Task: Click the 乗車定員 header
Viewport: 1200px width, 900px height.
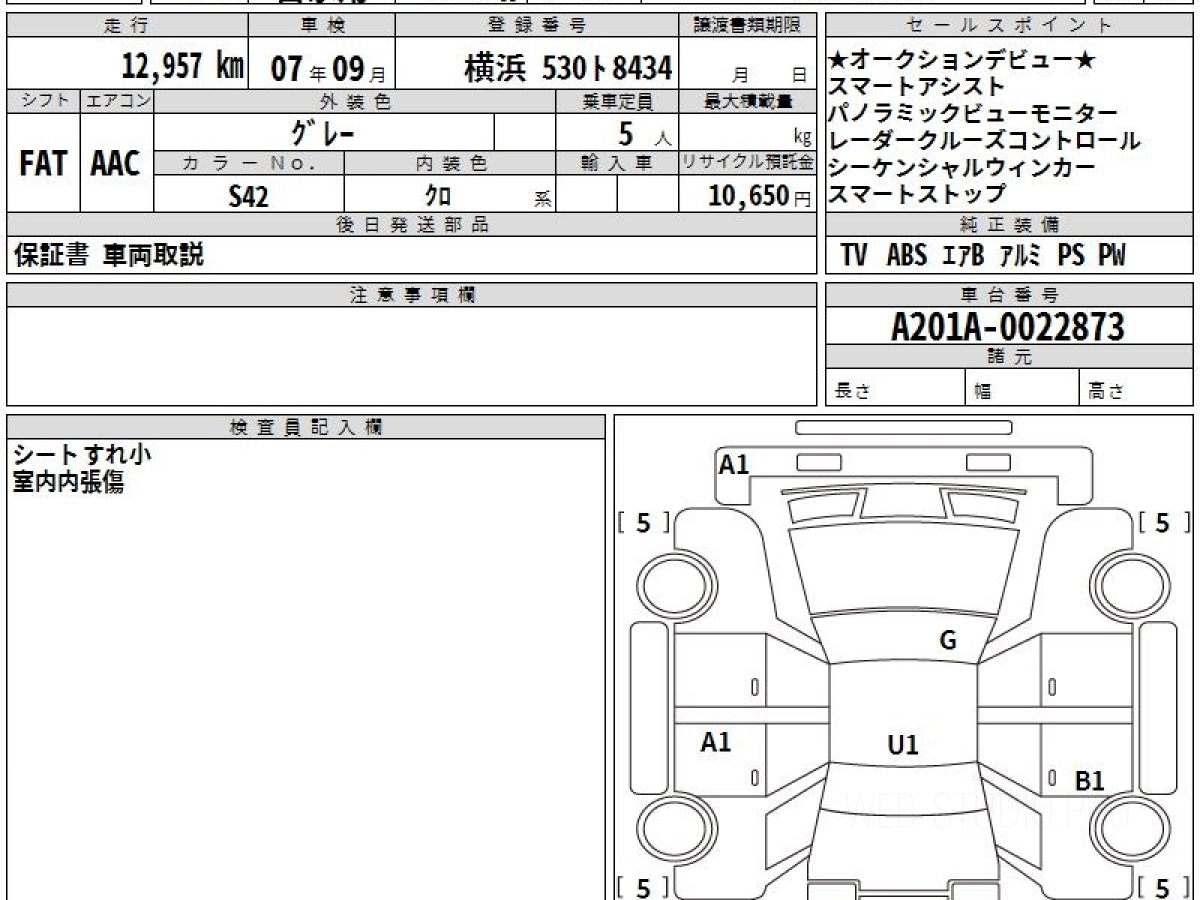Action: (617, 101)
